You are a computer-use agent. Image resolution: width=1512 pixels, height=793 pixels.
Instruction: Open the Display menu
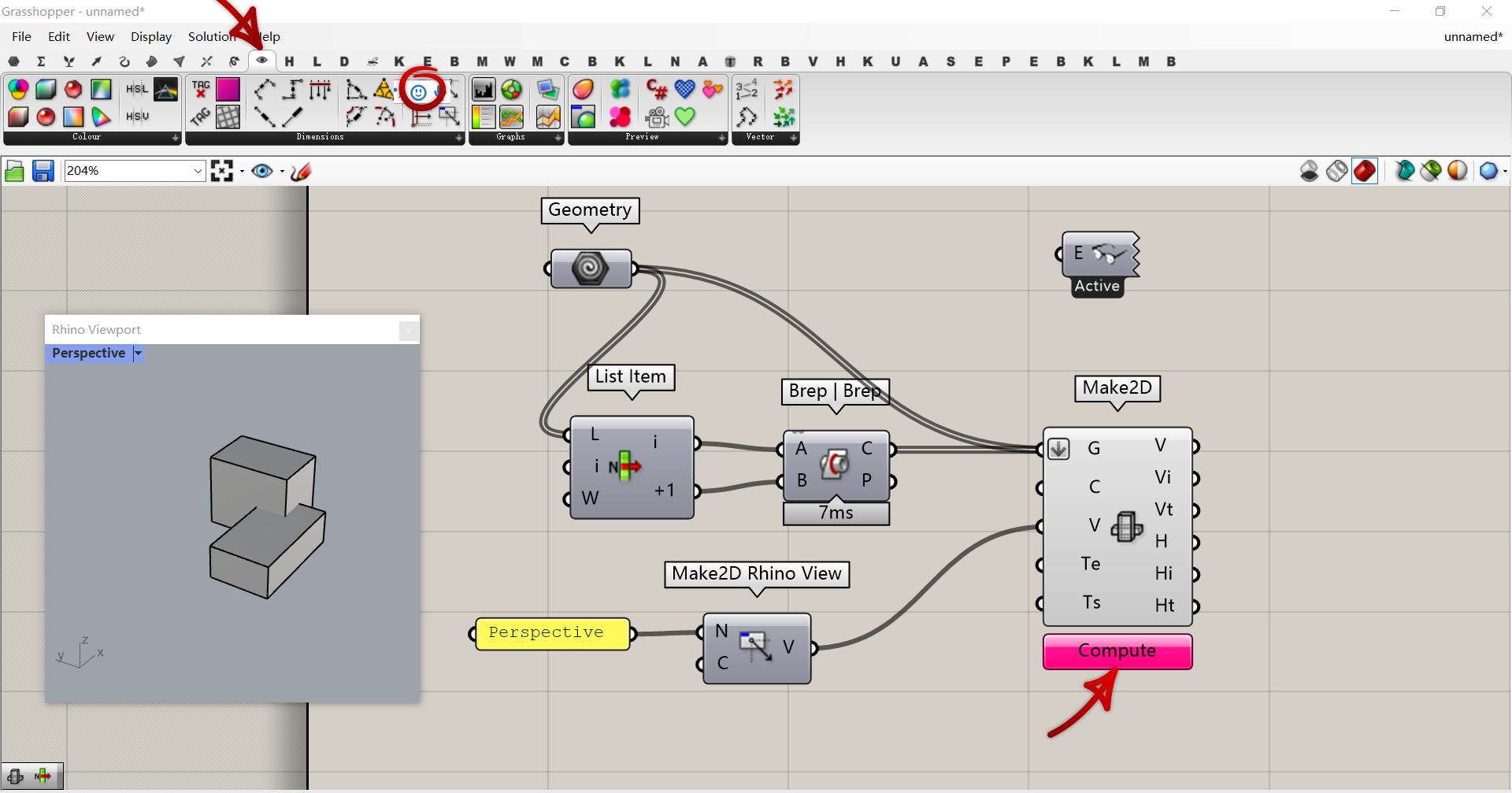[151, 37]
